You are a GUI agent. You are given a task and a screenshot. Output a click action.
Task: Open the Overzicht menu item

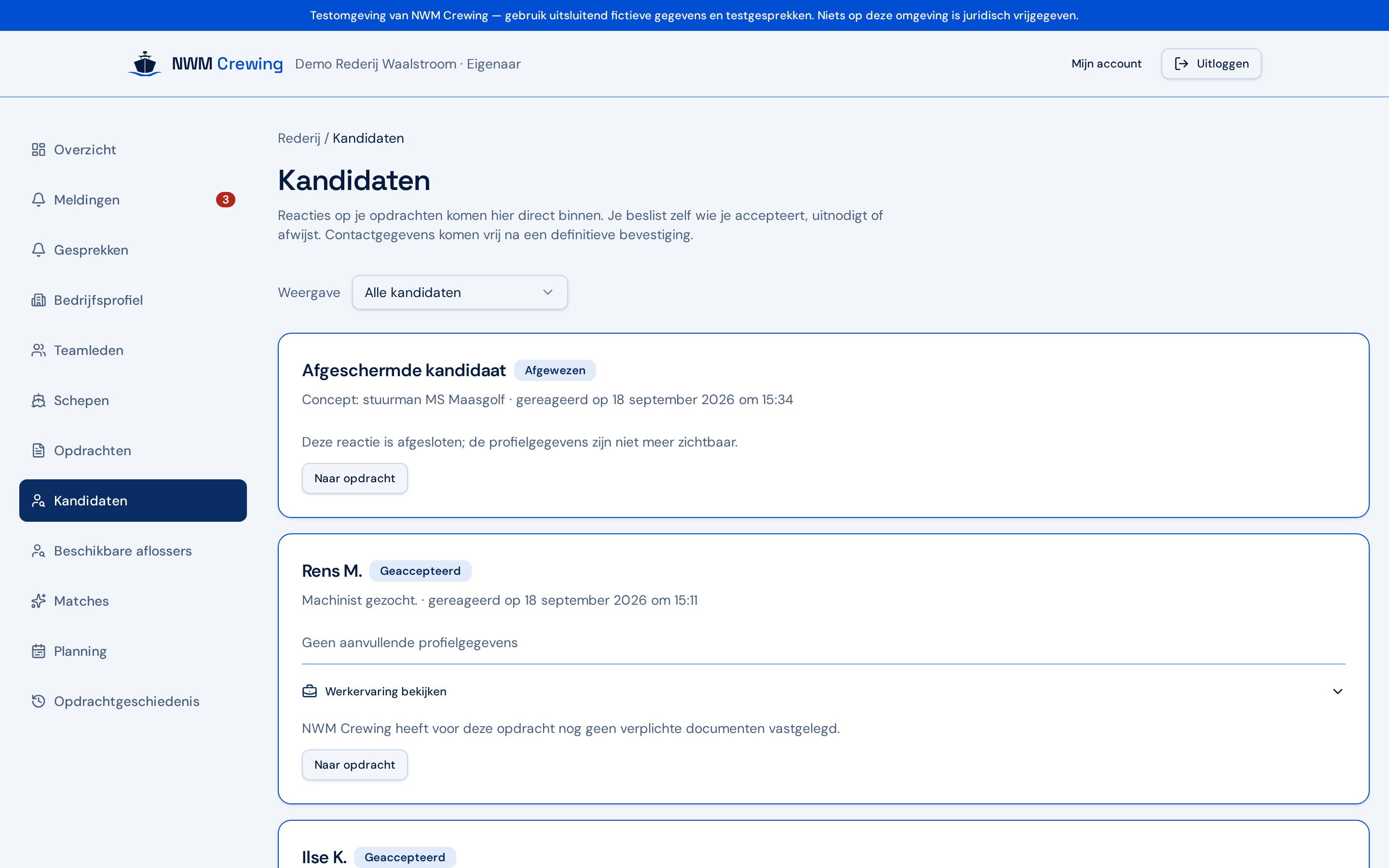point(133,150)
